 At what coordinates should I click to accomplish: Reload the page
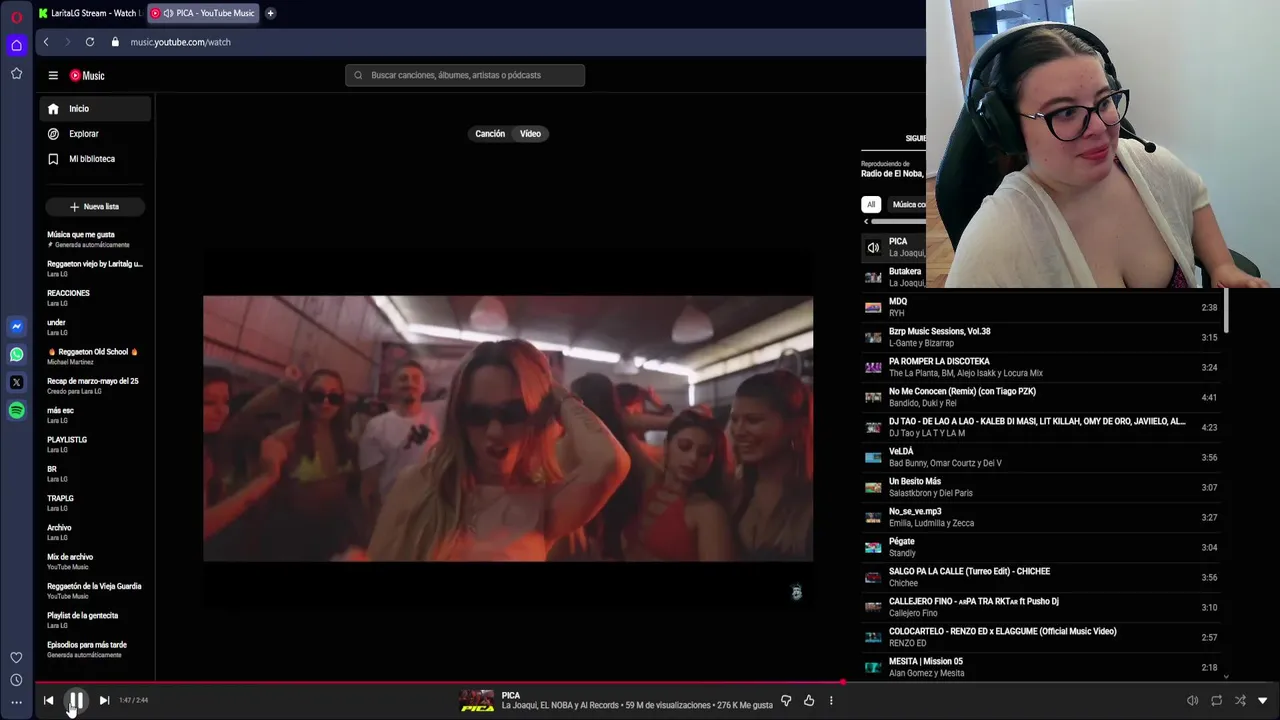click(x=90, y=42)
